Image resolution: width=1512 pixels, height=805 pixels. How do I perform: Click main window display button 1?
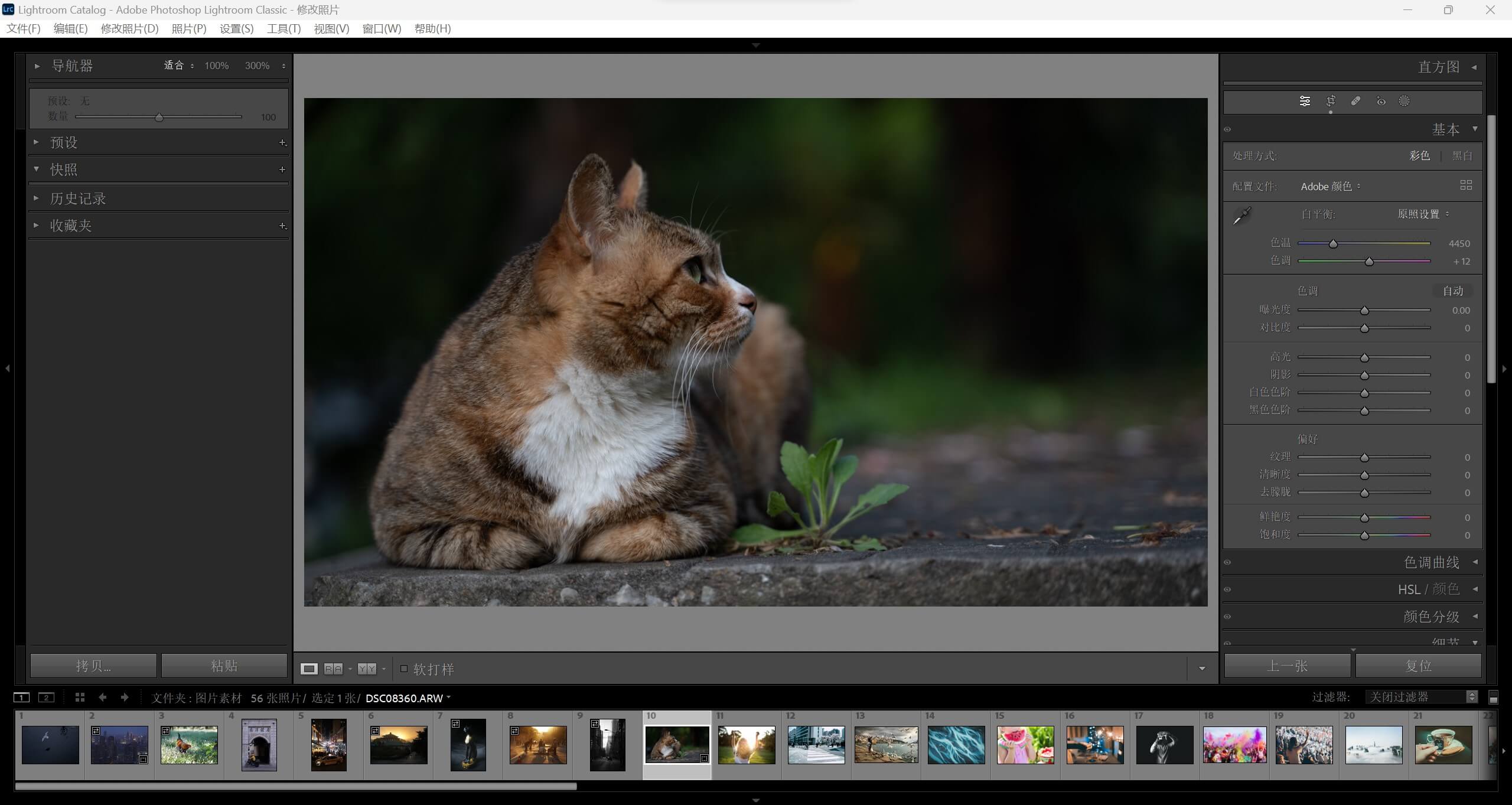(21, 698)
